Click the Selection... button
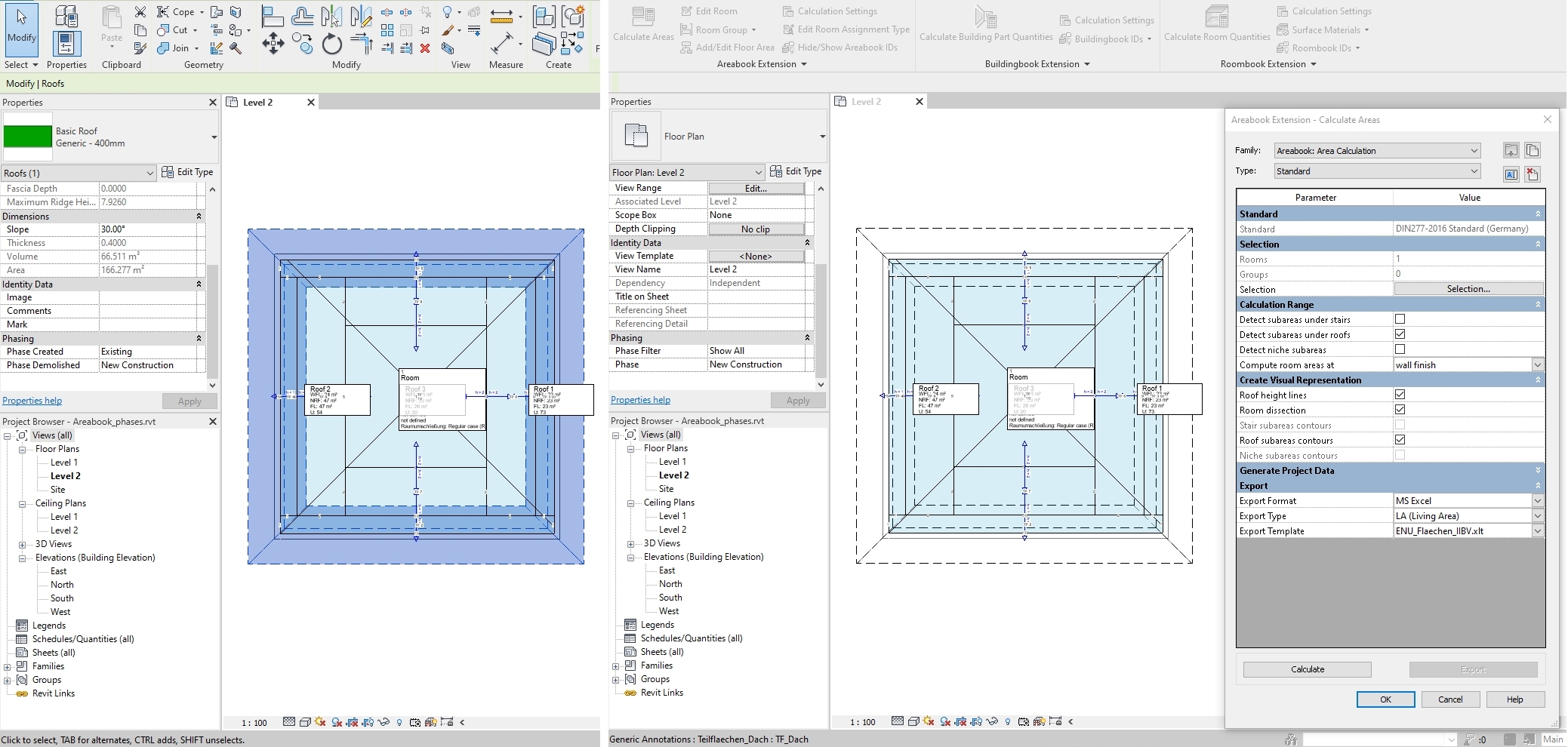The height and width of the screenshot is (747, 1568). pyautogui.click(x=1468, y=289)
